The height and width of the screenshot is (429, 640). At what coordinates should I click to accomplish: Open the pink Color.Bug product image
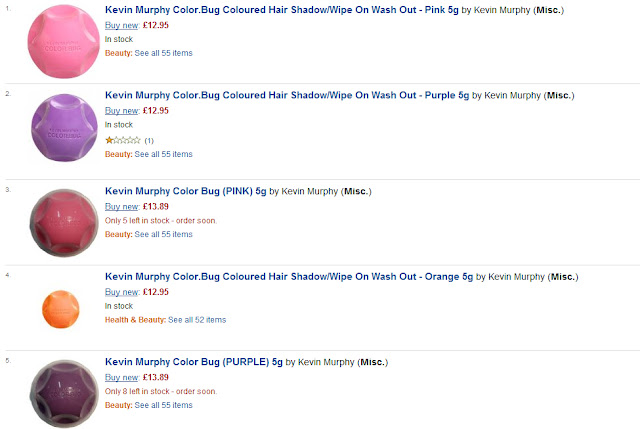pyautogui.click(x=63, y=41)
